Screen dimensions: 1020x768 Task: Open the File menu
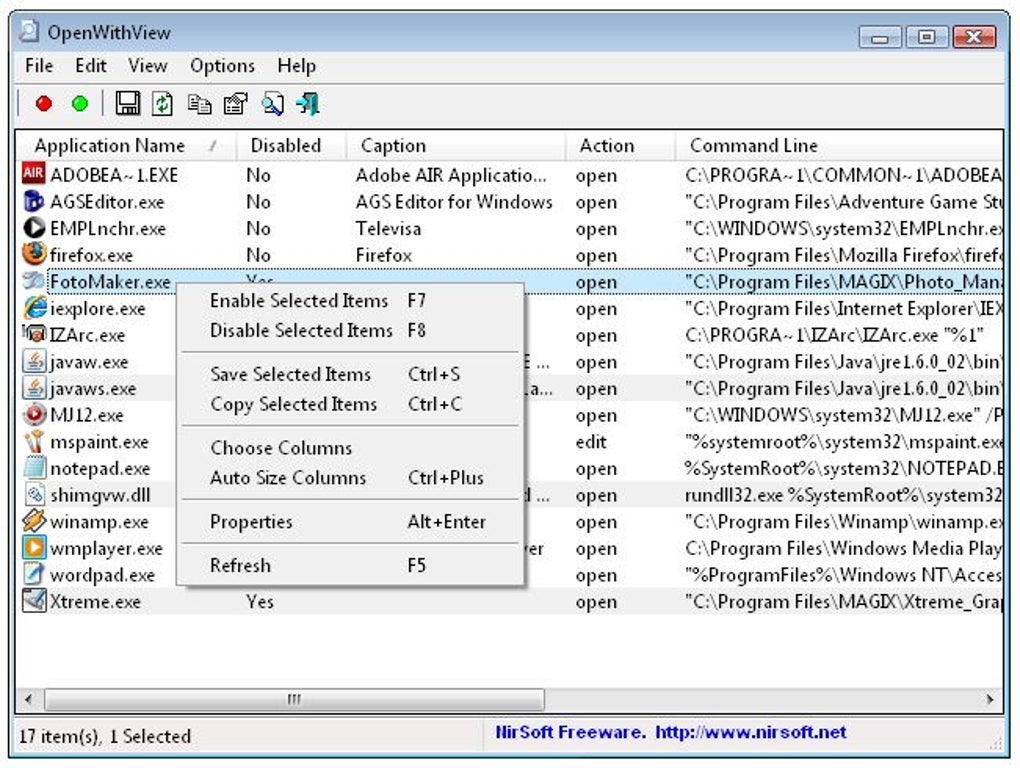coord(39,66)
